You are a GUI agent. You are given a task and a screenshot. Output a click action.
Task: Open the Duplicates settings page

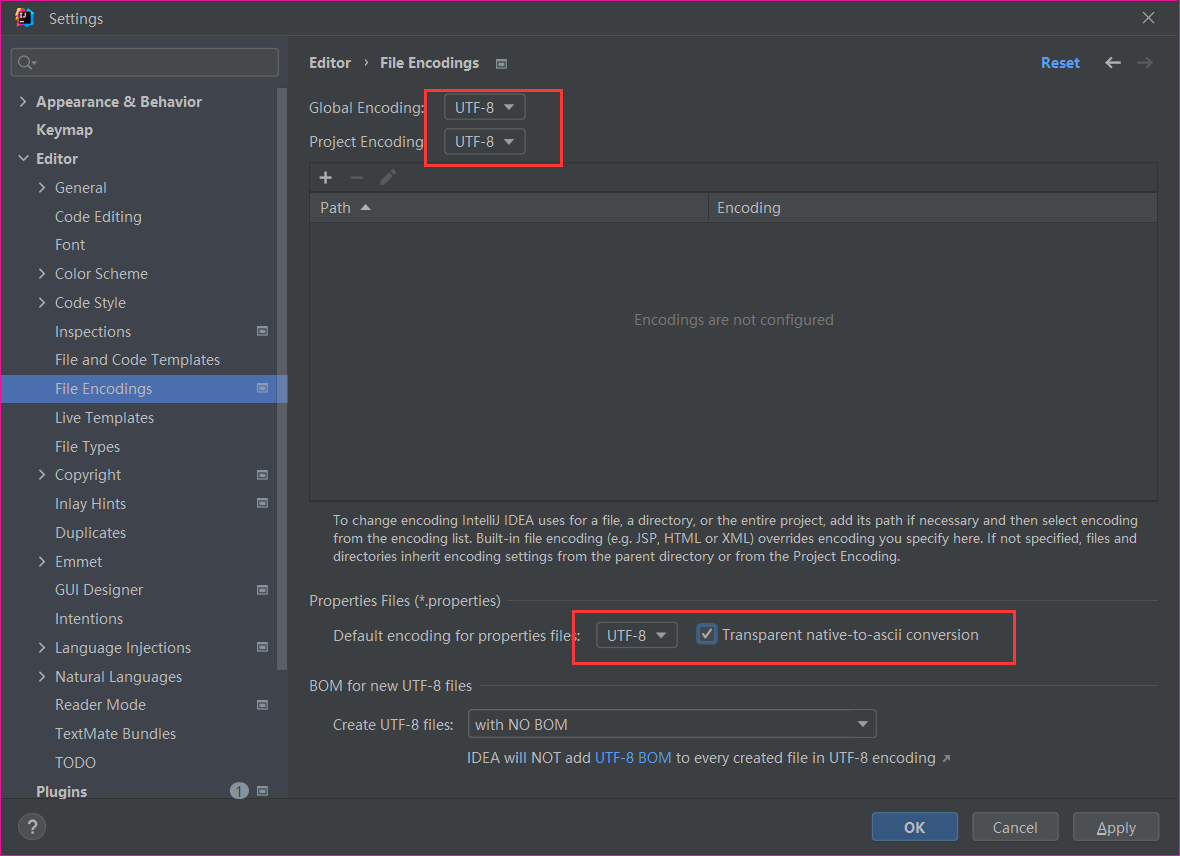(x=90, y=532)
